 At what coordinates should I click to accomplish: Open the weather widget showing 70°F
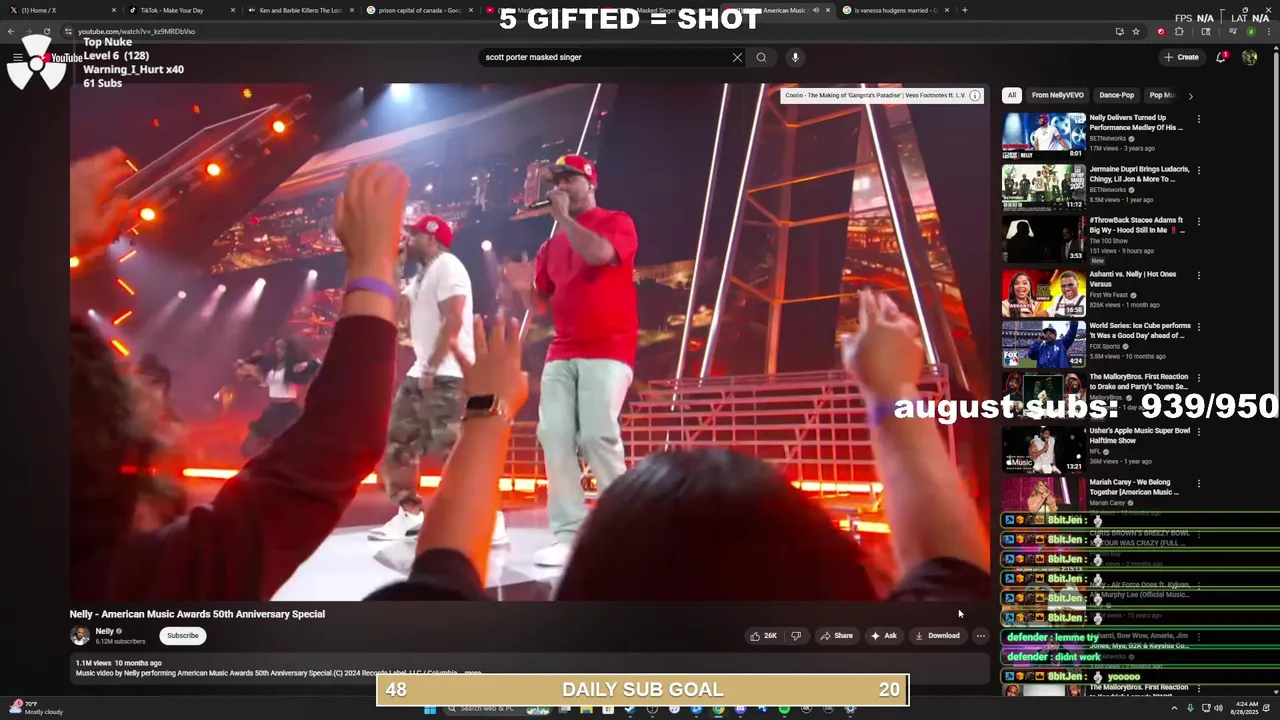pos(38,708)
